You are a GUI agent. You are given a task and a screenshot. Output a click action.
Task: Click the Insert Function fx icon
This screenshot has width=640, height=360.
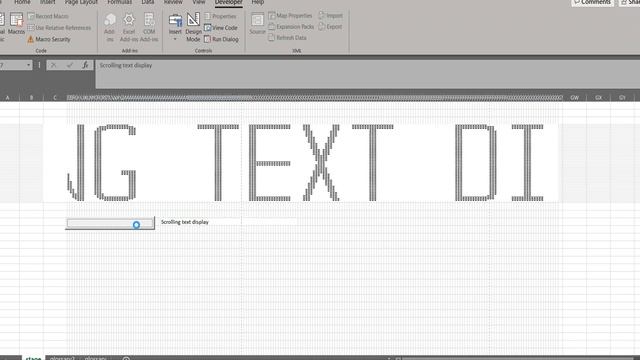[x=85, y=65]
